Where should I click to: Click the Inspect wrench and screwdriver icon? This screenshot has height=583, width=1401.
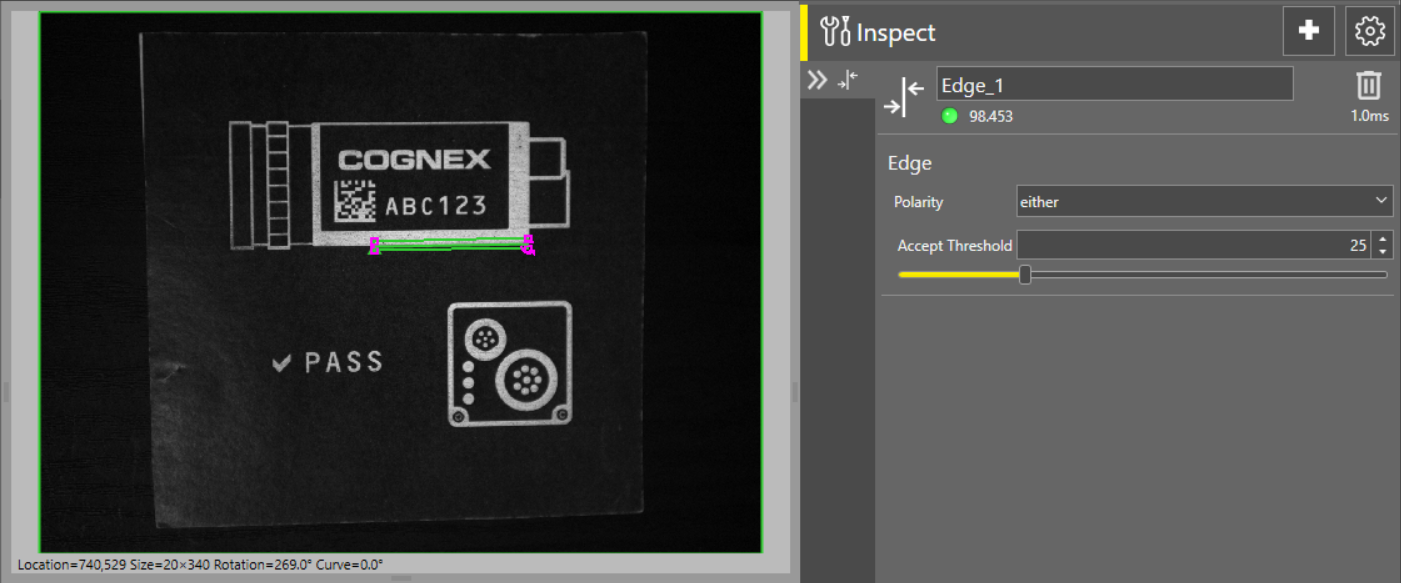pyautogui.click(x=834, y=32)
